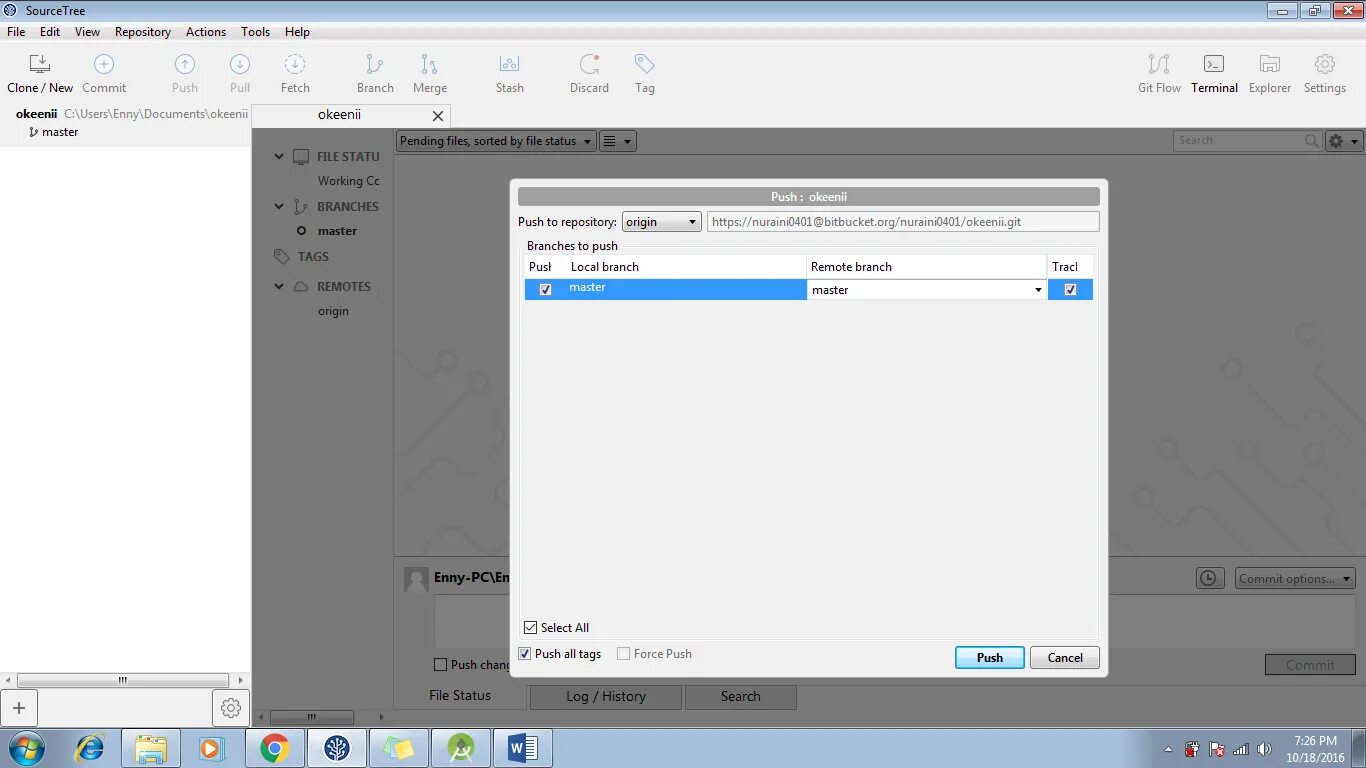Click the Force Push checkbox
Image resolution: width=1366 pixels, height=768 pixels.
coord(624,654)
